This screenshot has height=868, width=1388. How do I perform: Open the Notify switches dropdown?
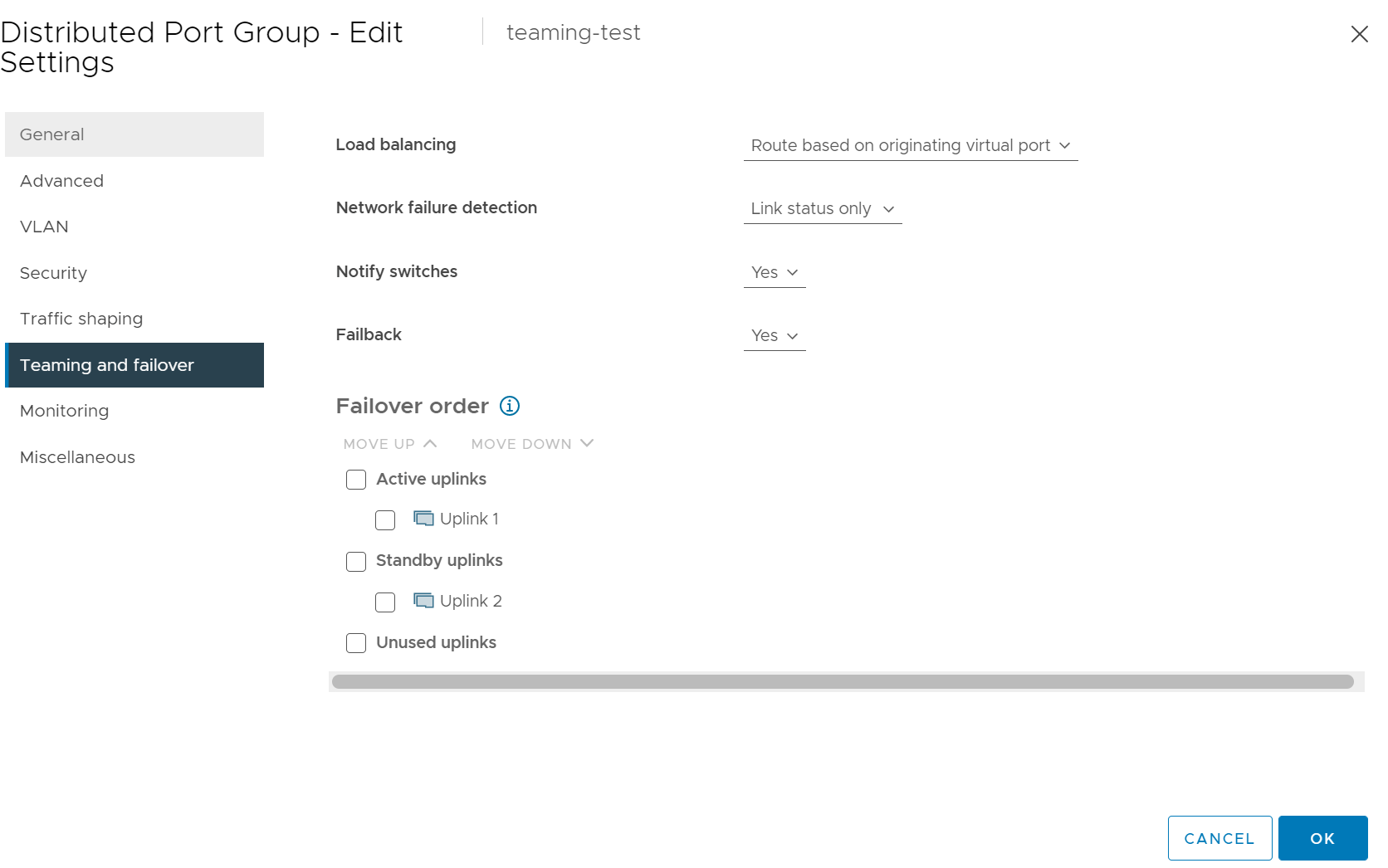click(x=775, y=272)
